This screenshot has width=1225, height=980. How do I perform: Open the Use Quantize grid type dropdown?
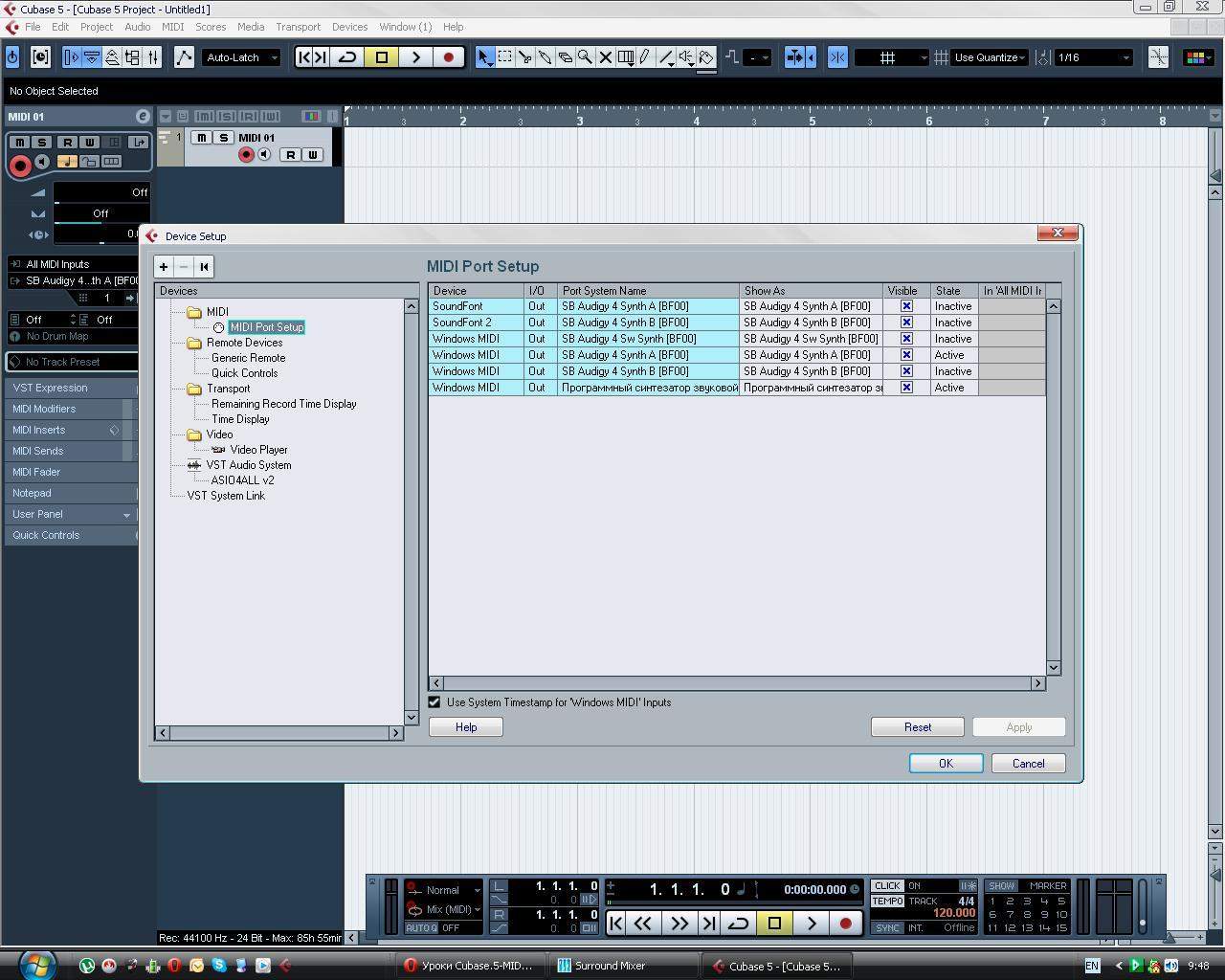click(990, 57)
